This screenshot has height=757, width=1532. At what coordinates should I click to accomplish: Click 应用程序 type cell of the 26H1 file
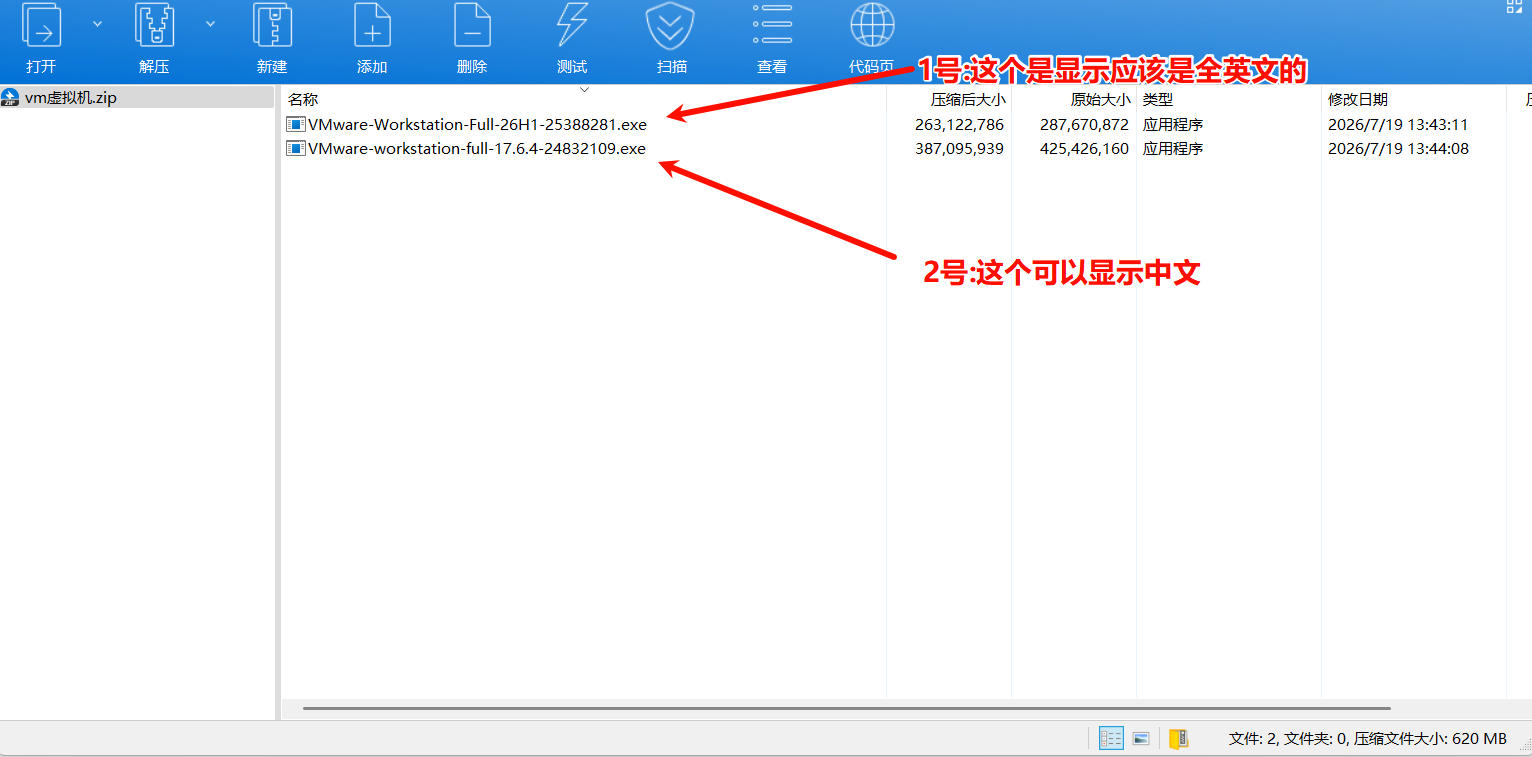coord(1173,125)
